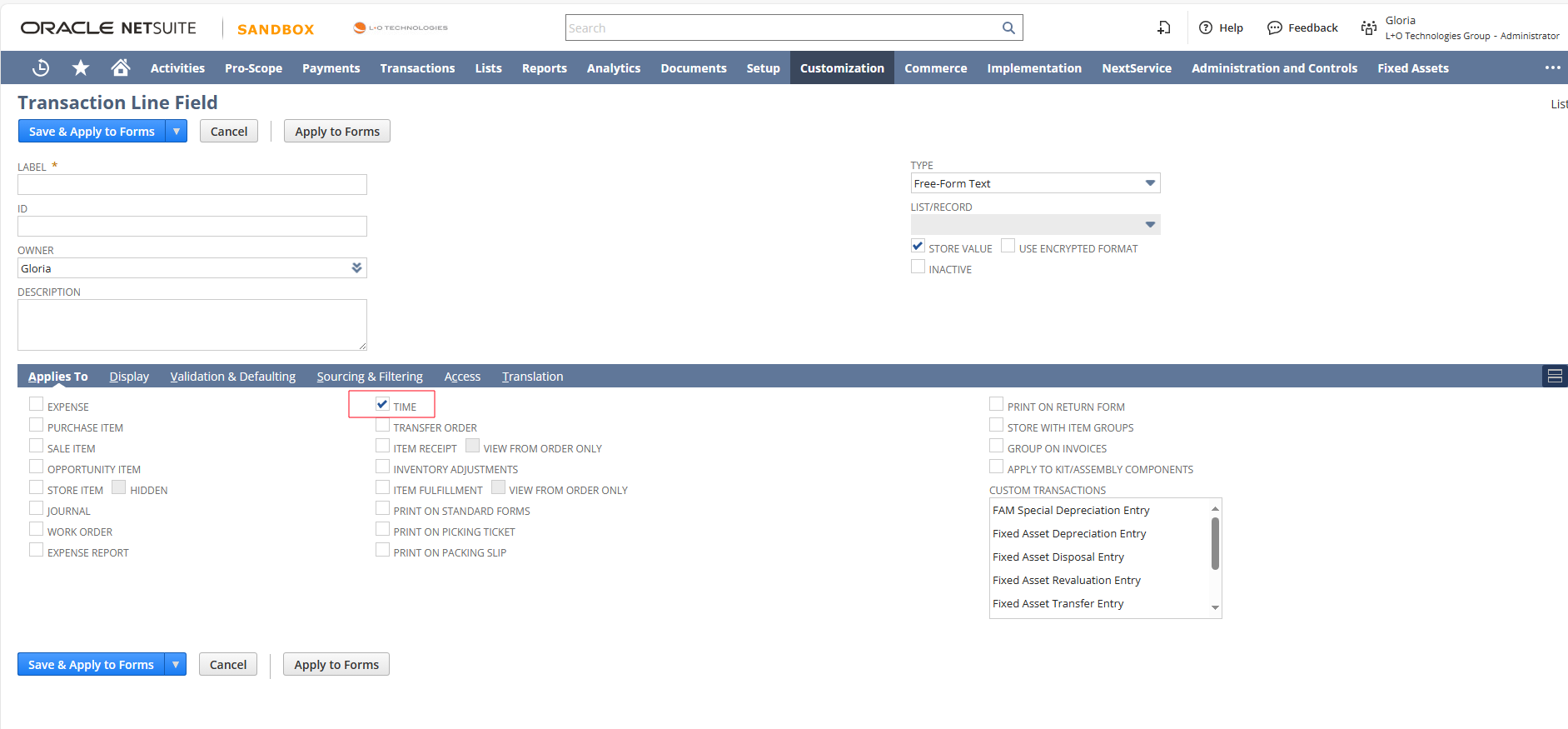The width and height of the screenshot is (1568, 729).
Task: Enable the JOURNAL checkbox
Action: tap(37, 509)
